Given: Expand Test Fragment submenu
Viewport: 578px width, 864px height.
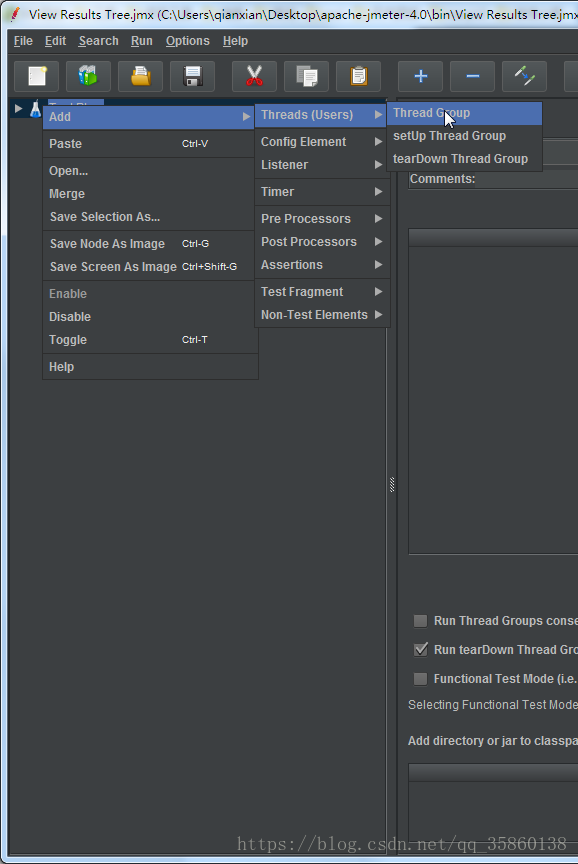Looking at the screenshot, I should pyautogui.click(x=322, y=292).
